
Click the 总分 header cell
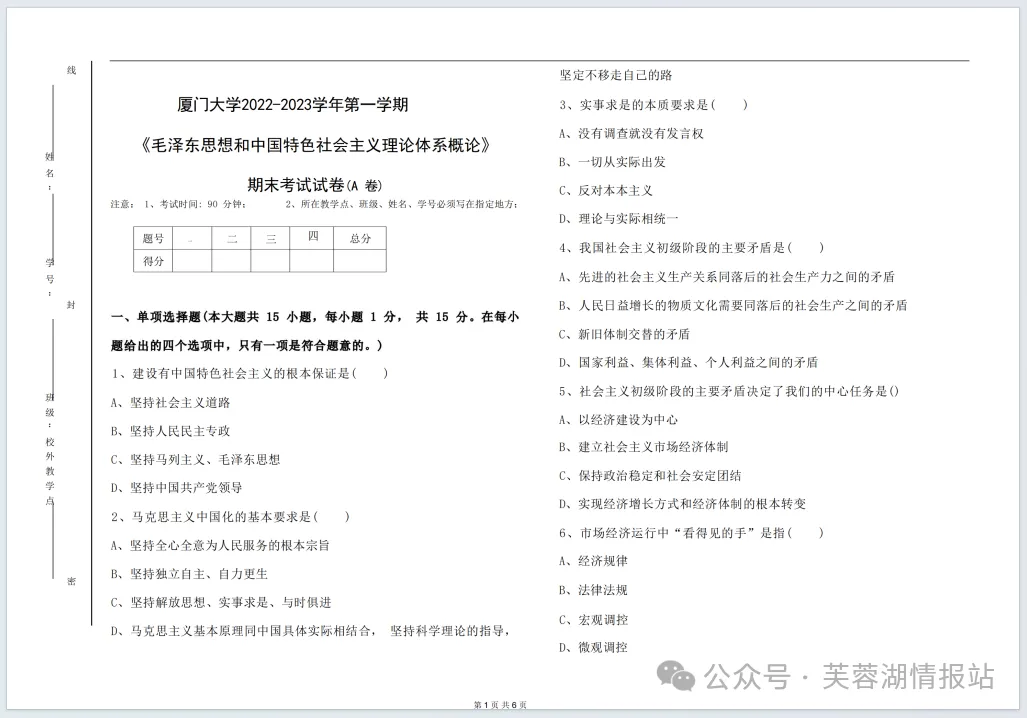(x=360, y=238)
